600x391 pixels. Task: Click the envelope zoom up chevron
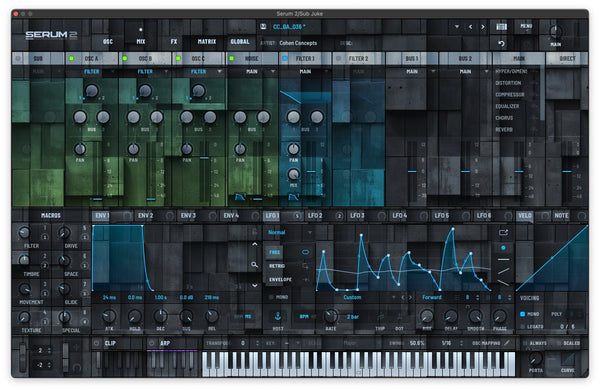point(255,244)
